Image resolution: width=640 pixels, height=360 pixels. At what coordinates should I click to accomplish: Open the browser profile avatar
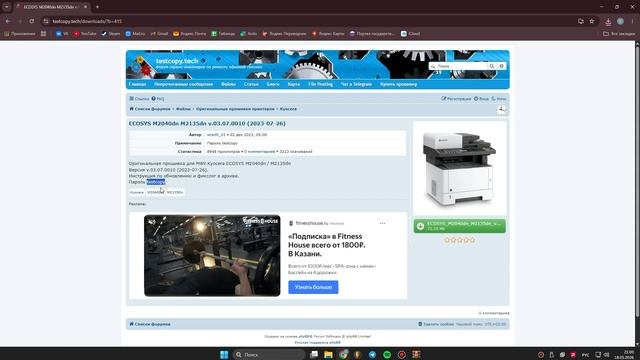pyautogui.click(x=620, y=21)
